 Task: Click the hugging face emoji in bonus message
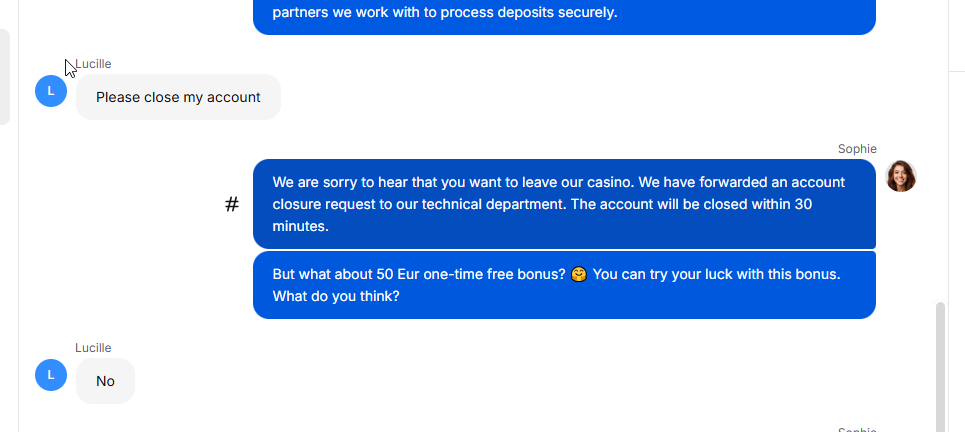click(579, 274)
